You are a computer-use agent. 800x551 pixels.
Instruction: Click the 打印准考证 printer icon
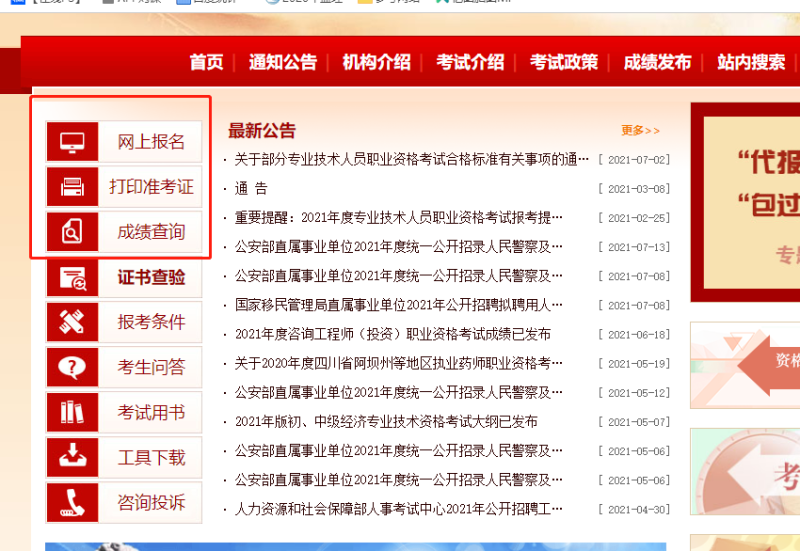pyautogui.click(x=72, y=187)
